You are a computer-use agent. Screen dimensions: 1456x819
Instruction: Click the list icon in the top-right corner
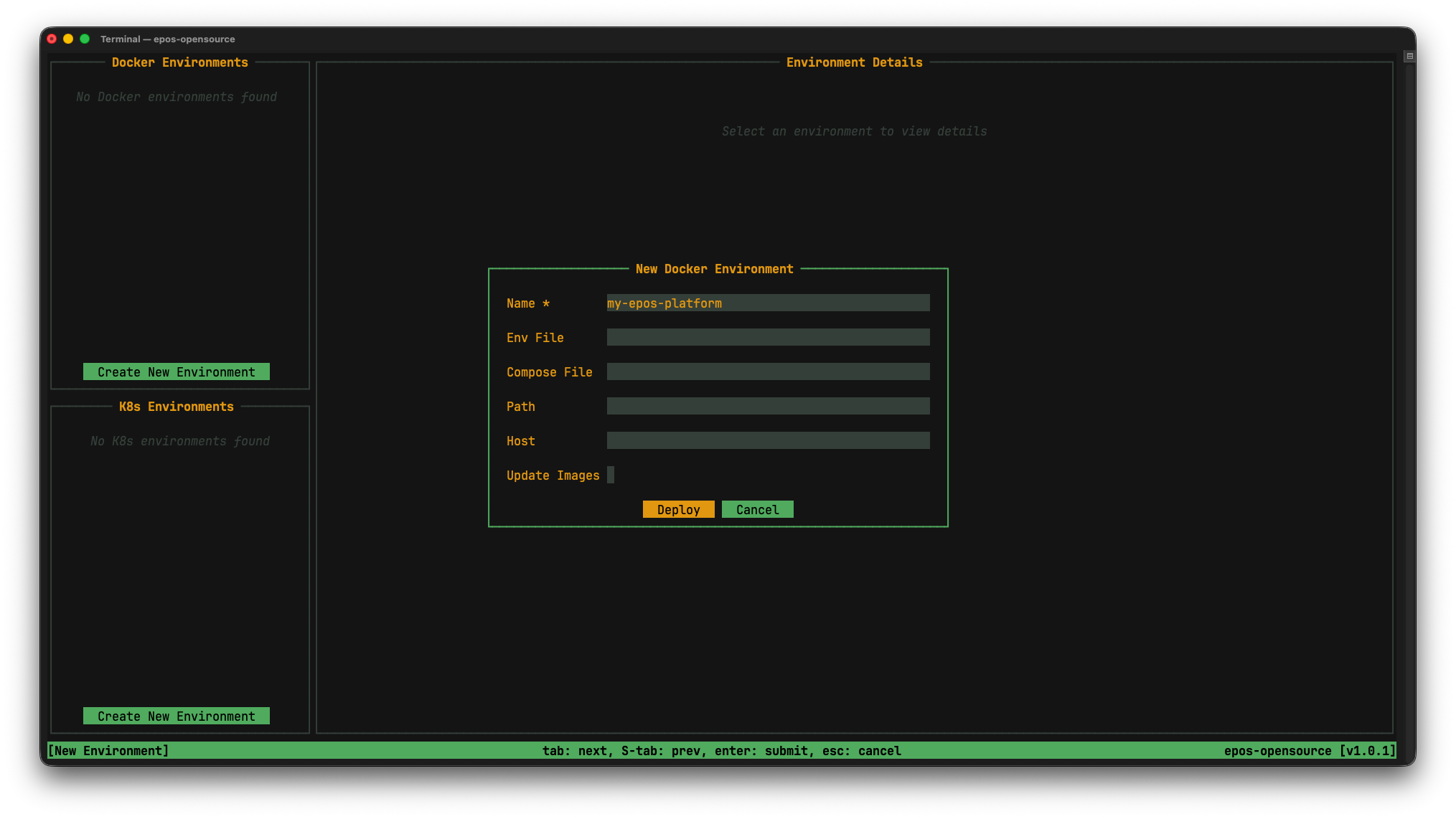(1409, 55)
